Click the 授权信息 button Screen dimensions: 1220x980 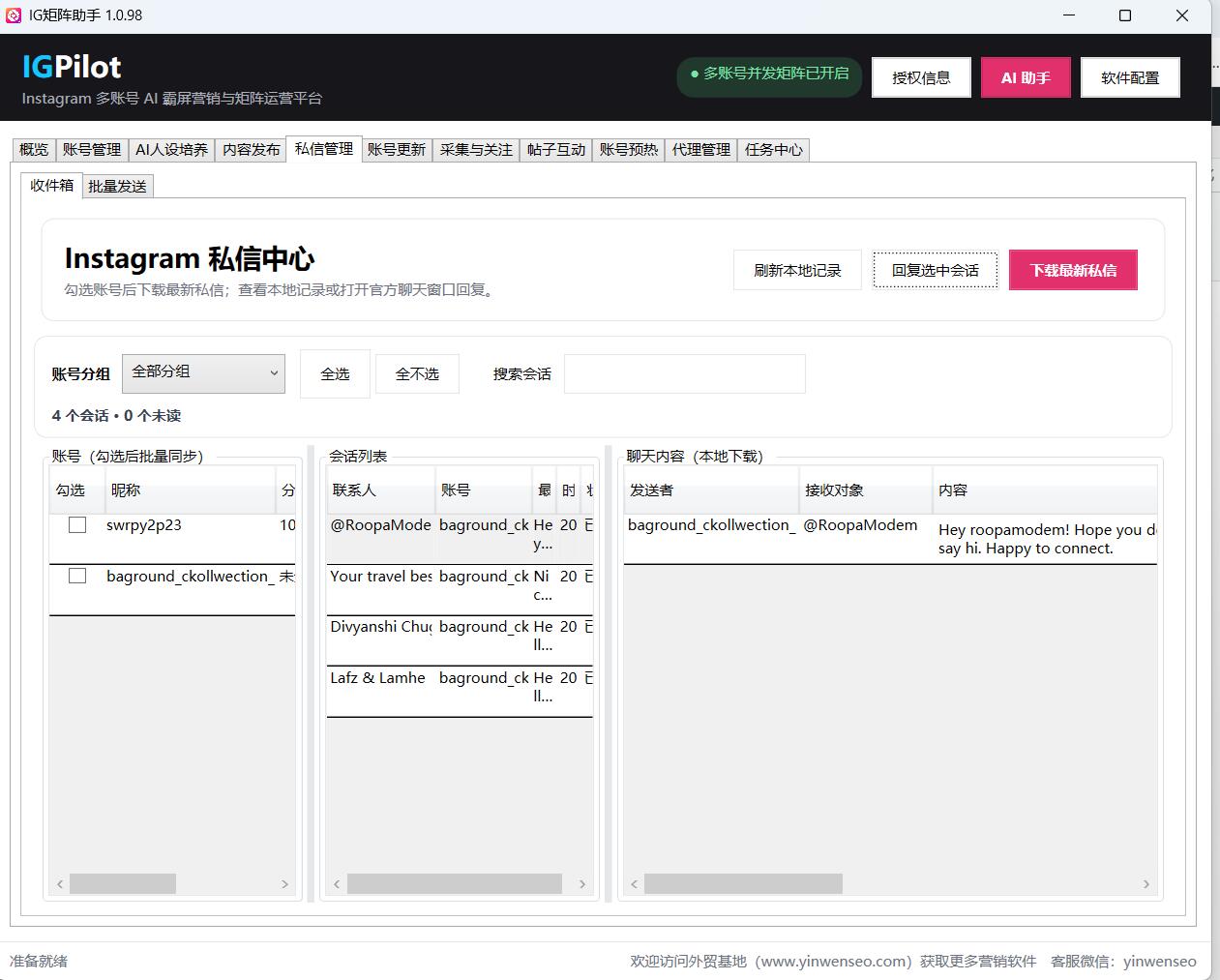(921, 77)
